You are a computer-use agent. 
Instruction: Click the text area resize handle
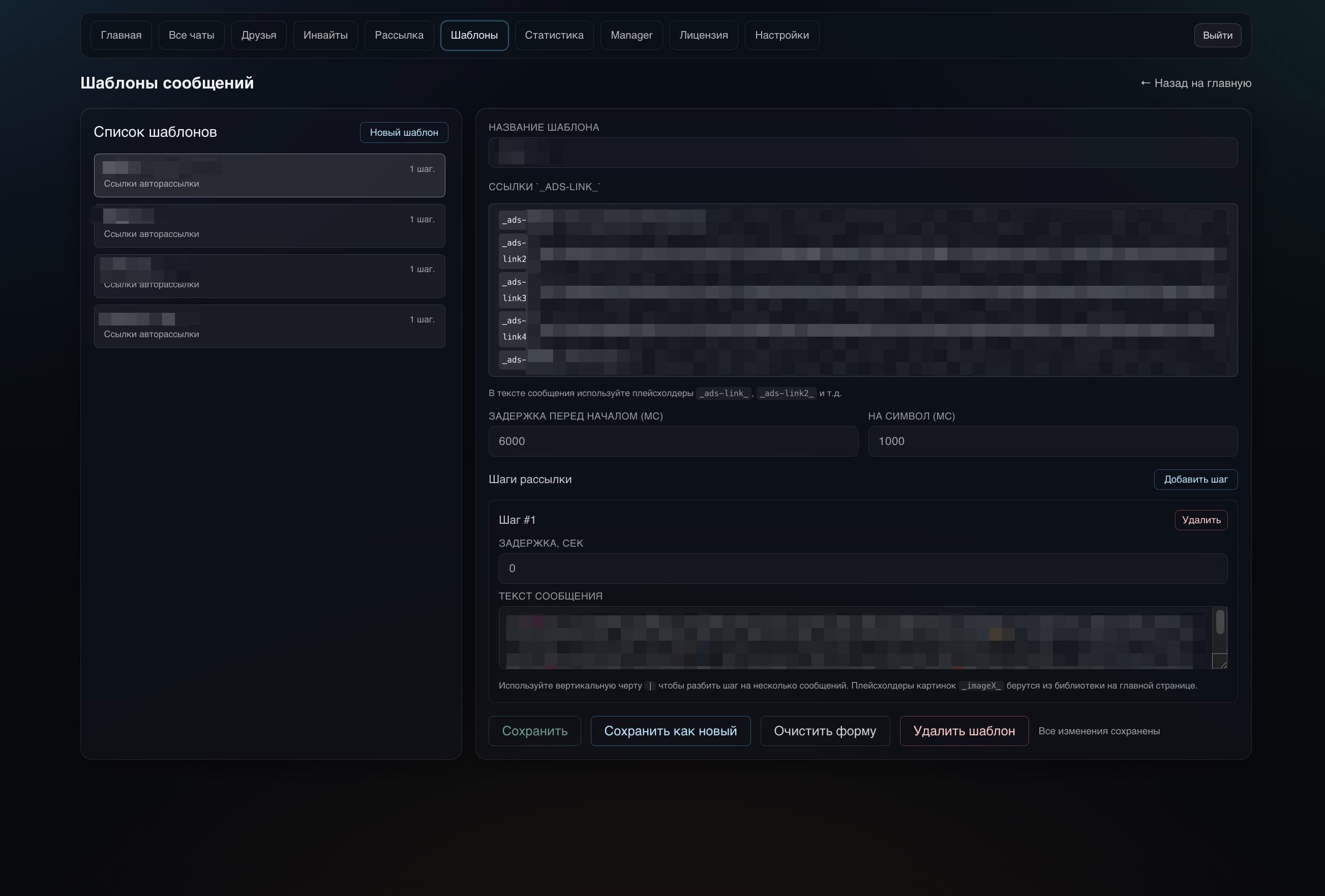1220,662
